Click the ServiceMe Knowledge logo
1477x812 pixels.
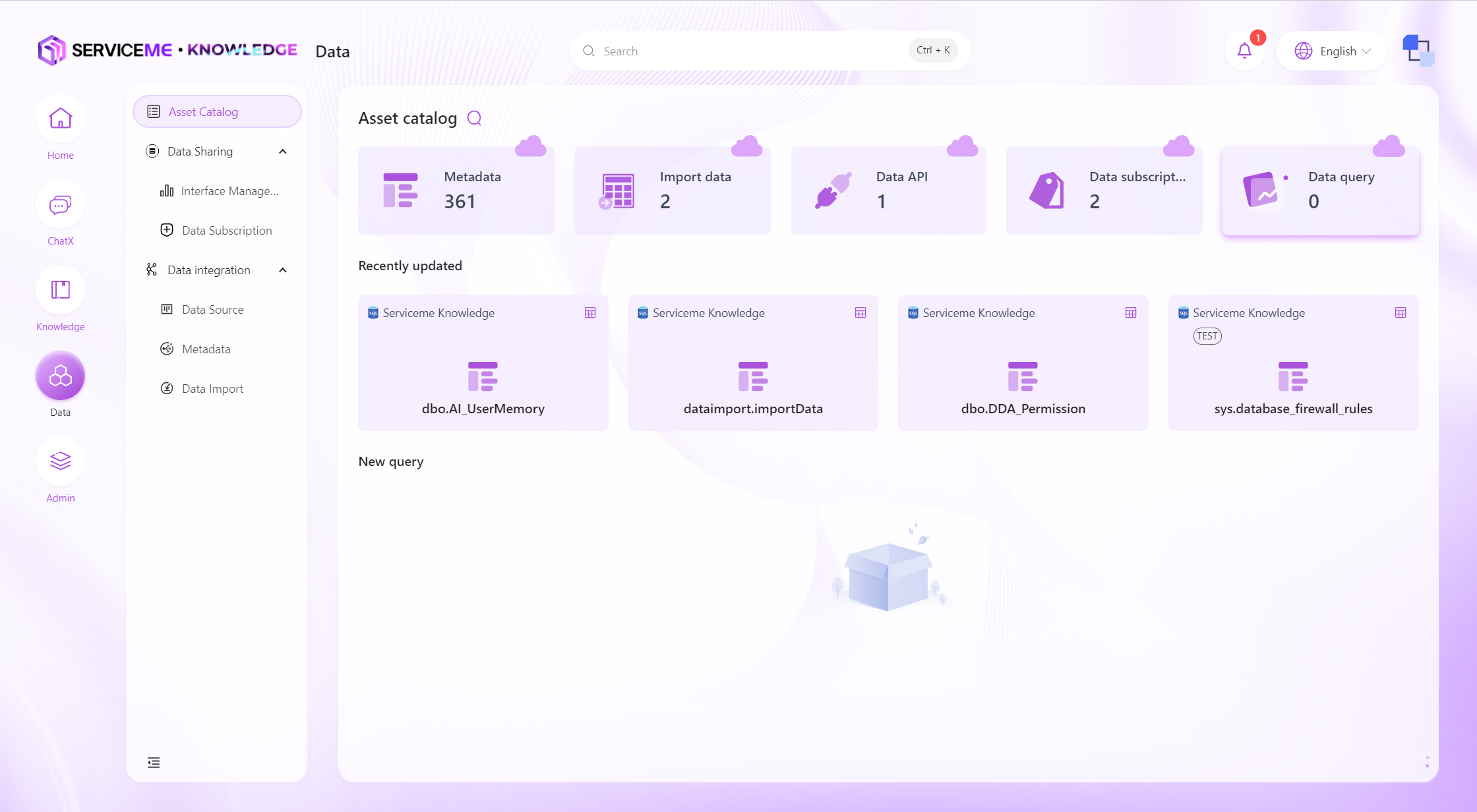pos(167,50)
